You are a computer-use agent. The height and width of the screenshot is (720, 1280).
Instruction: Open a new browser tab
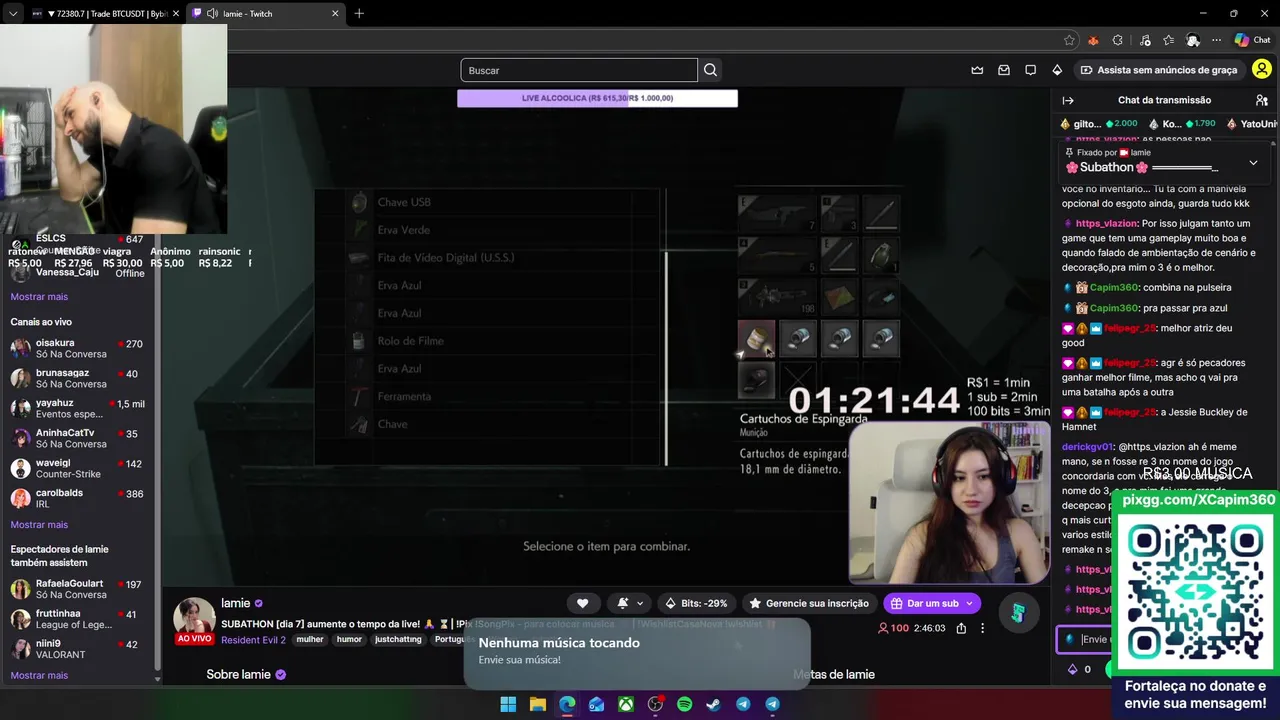pos(359,13)
